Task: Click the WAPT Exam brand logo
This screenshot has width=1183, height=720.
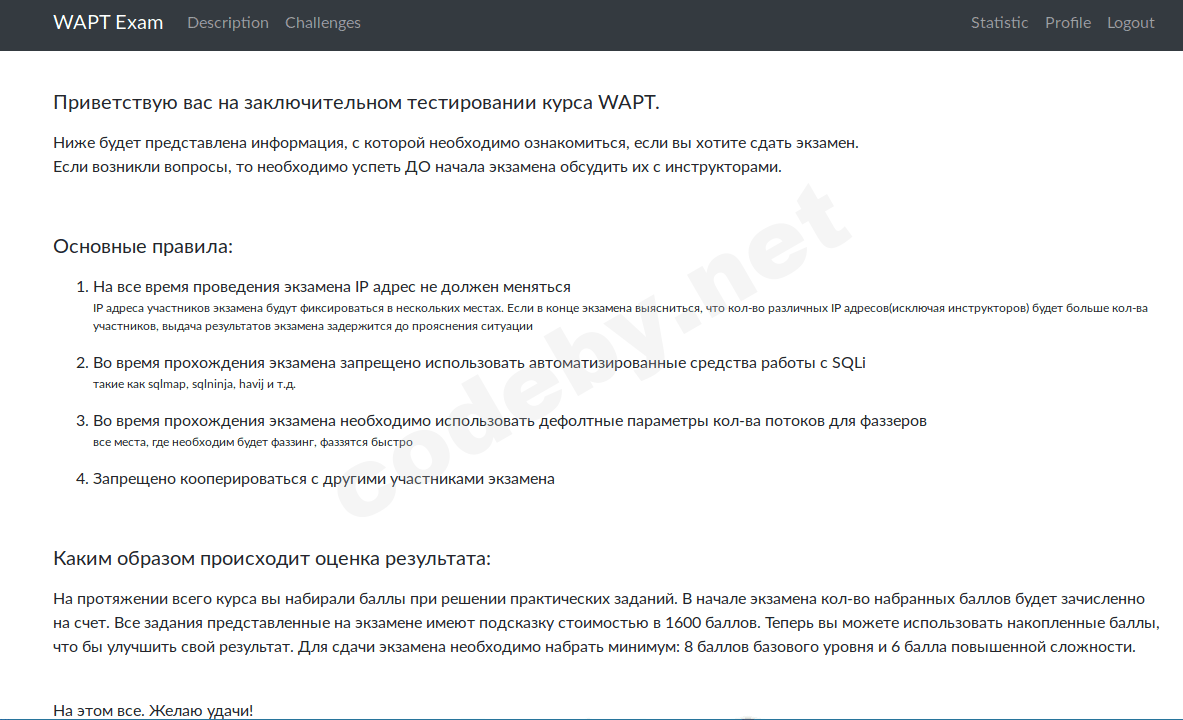Action: pyautogui.click(x=108, y=22)
